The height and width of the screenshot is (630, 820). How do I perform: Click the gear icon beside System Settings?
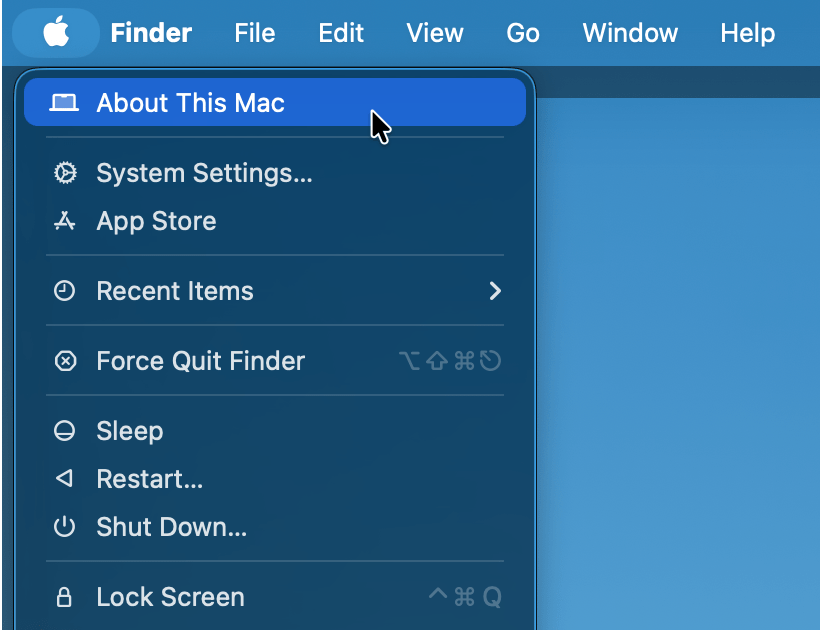point(65,173)
